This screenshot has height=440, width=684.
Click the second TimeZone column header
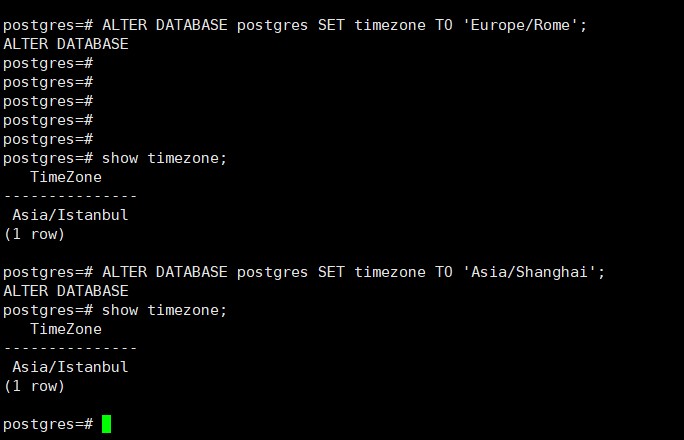(66, 329)
